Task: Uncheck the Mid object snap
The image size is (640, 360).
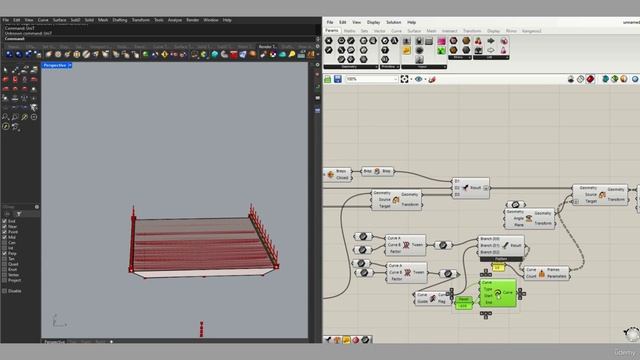Action: click(x=4, y=237)
